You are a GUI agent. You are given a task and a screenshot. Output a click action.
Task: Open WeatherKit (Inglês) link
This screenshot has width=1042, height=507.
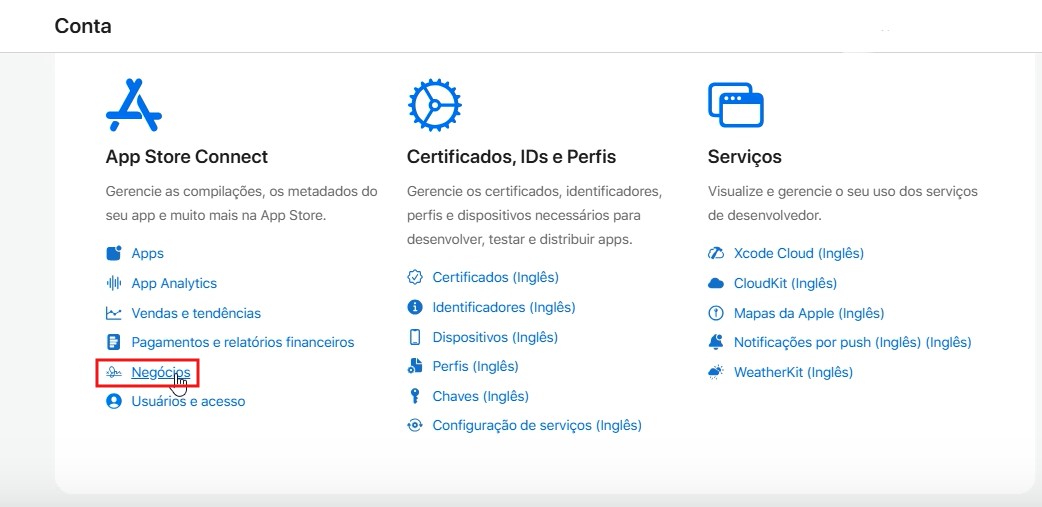(793, 372)
